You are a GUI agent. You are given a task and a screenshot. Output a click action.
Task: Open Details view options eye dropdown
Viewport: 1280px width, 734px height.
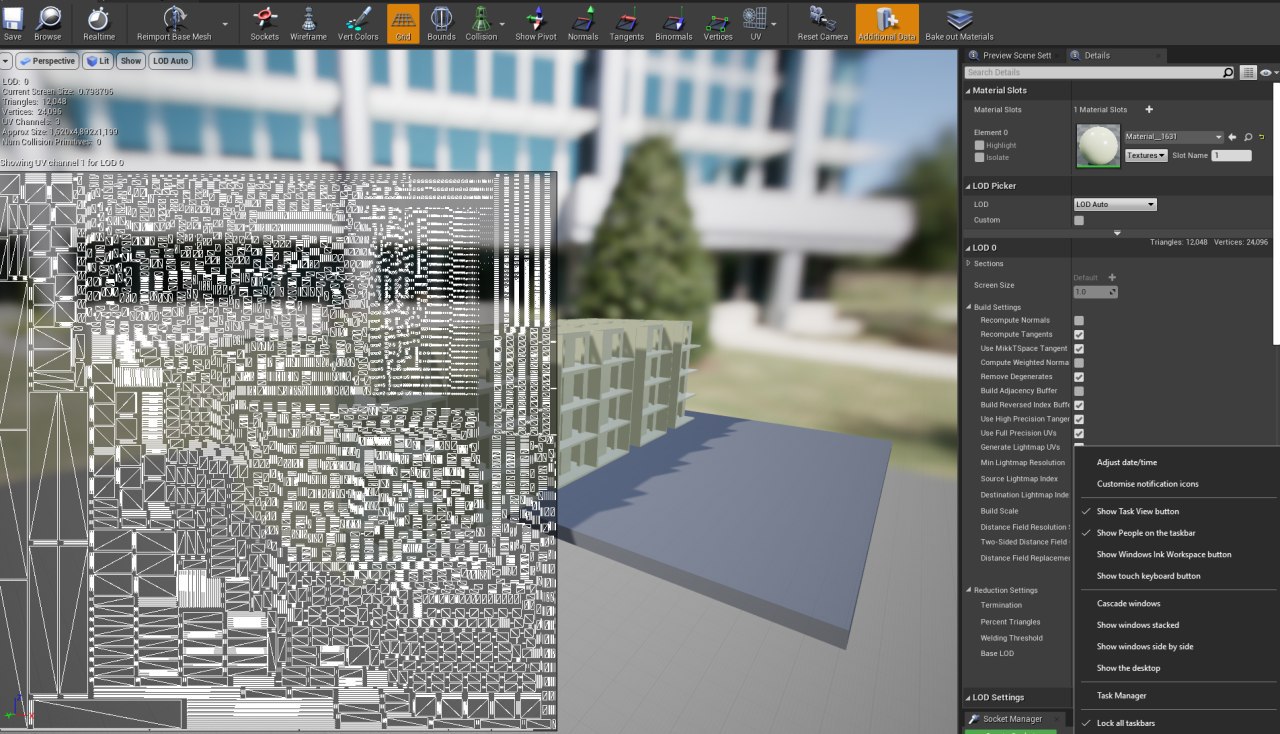click(1268, 73)
